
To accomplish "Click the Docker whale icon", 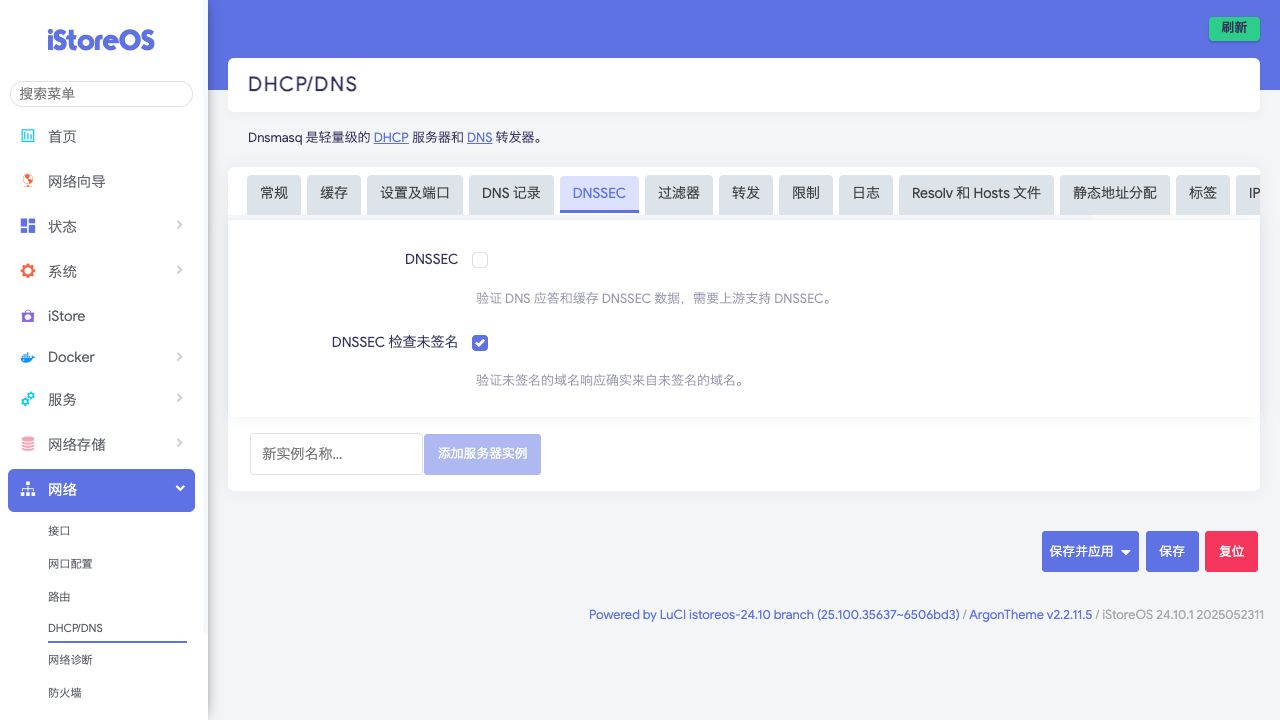I will [x=28, y=357].
